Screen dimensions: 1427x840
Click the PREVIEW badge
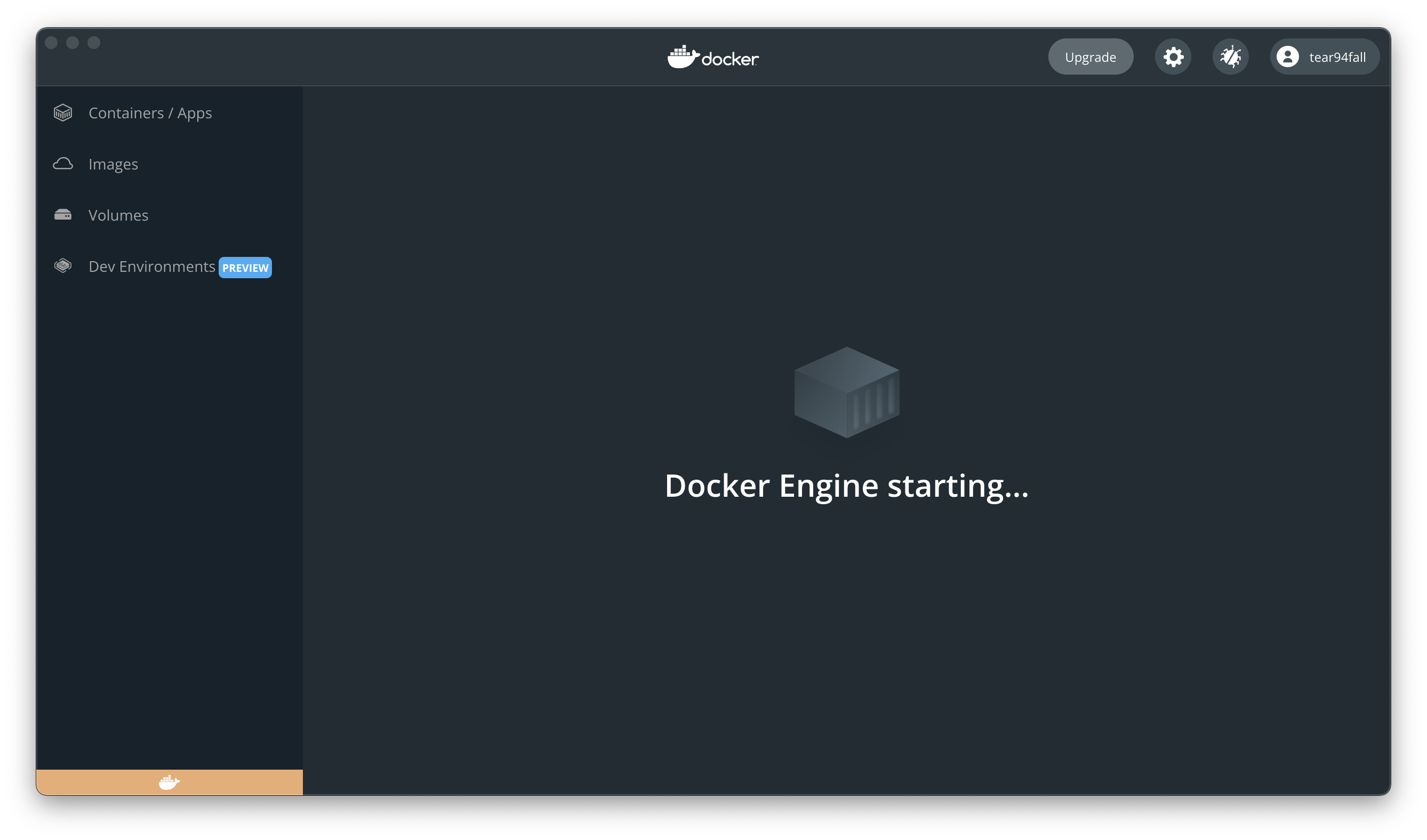pyautogui.click(x=245, y=268)
